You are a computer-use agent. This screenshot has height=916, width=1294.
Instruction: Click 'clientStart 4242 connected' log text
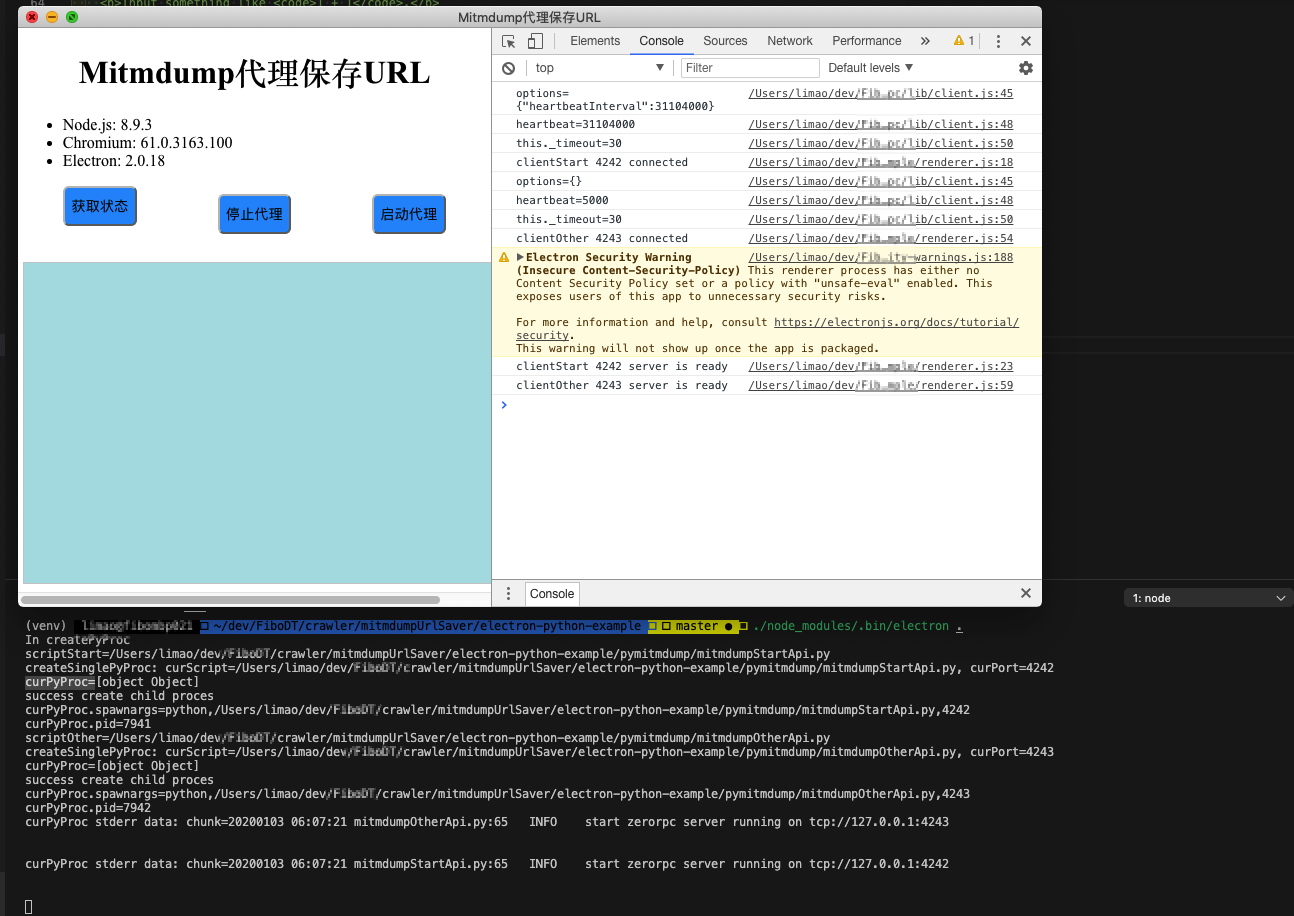(602, 162)
